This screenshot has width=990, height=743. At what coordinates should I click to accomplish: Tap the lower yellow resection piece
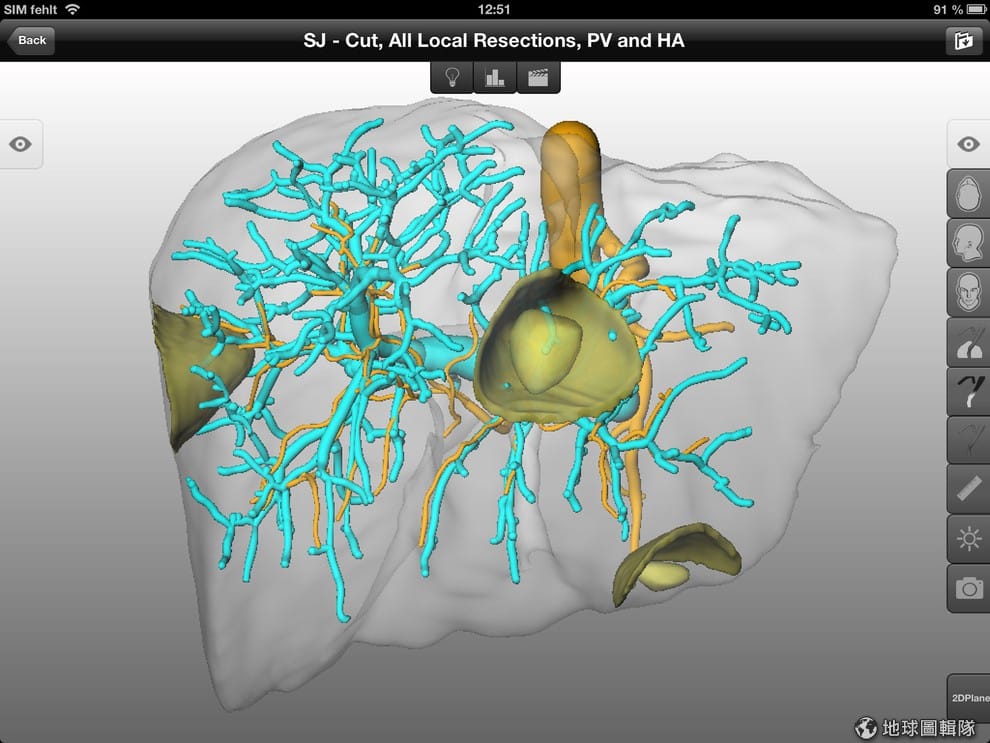[676, 564]
